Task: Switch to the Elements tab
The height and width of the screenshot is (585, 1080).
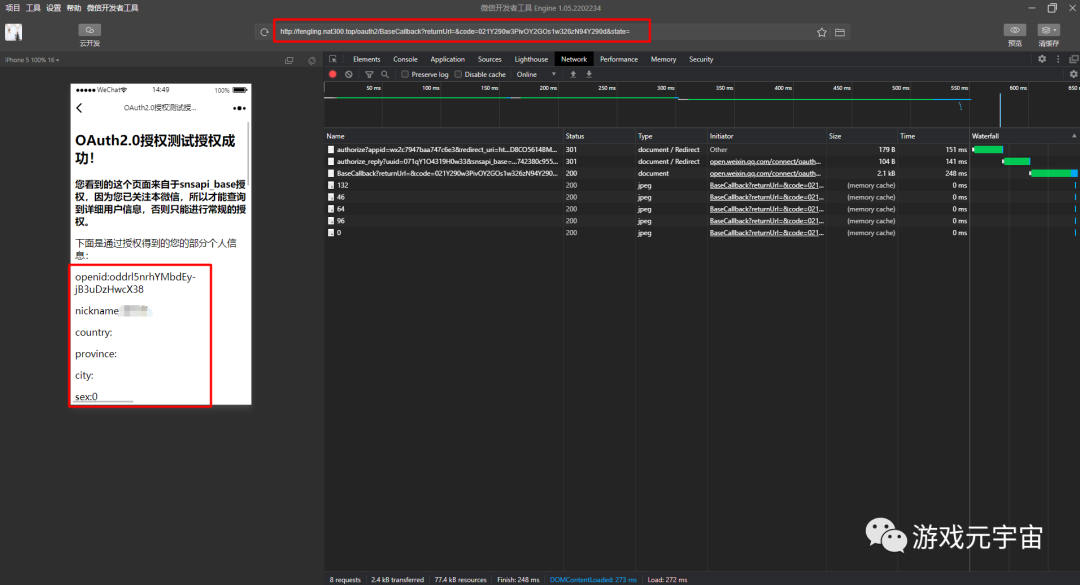Action: point(366,59)
